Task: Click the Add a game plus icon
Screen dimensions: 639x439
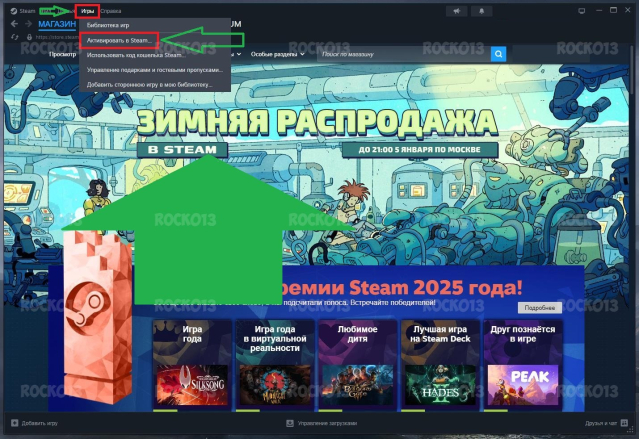Action: tap(14, 426)
